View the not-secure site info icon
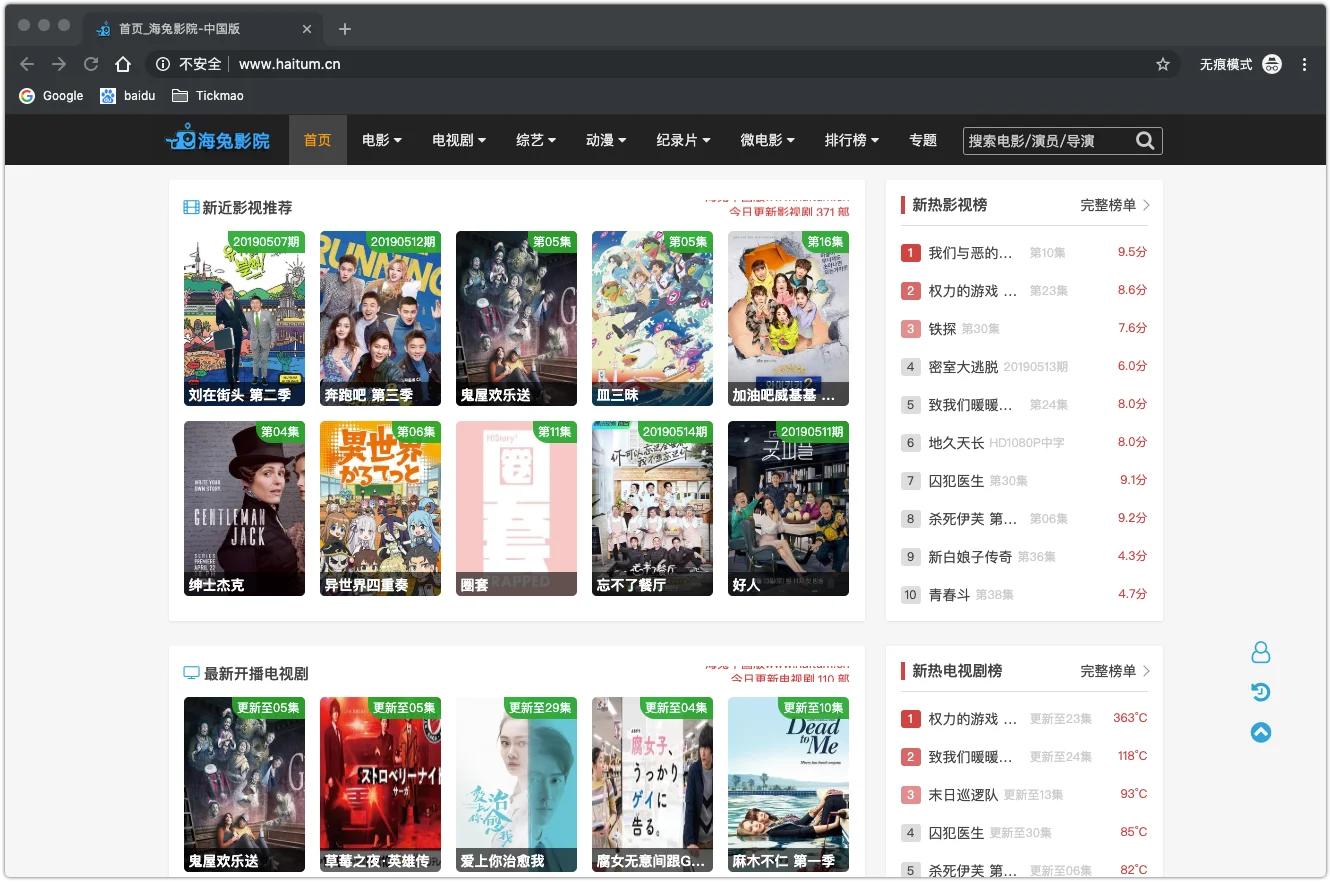 [x=163, y=64]
